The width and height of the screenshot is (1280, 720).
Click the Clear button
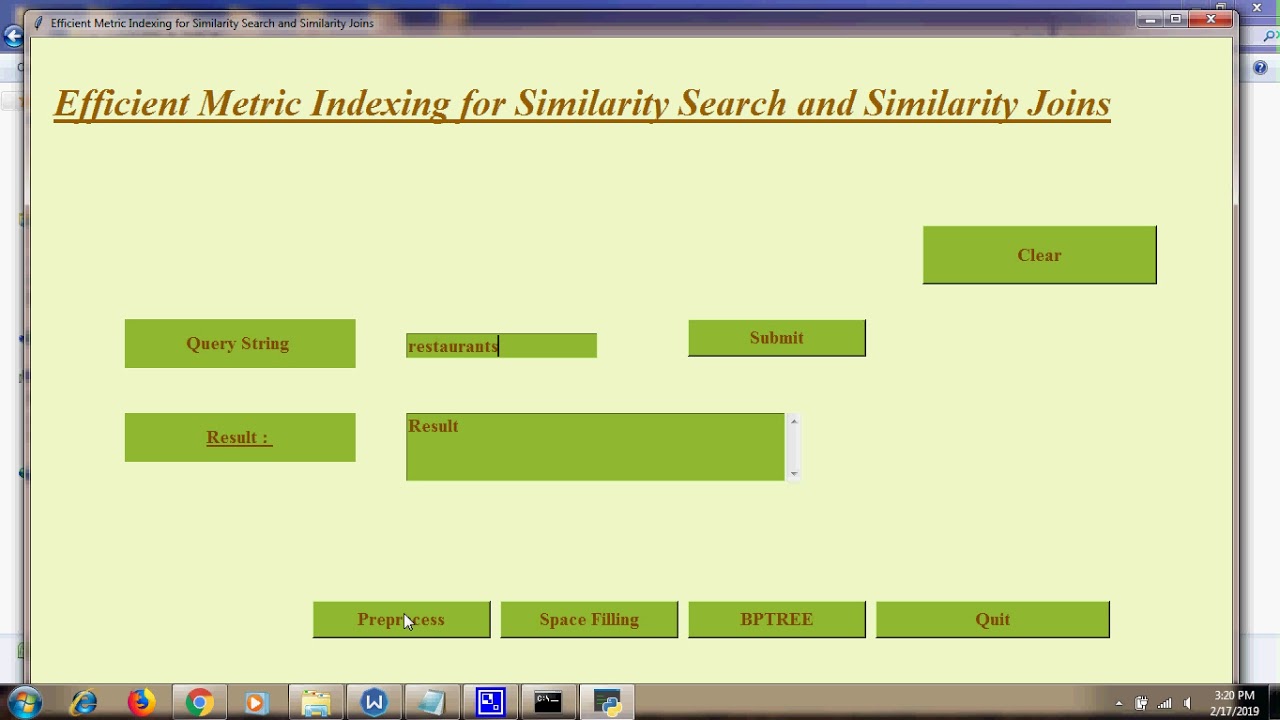1039,255
